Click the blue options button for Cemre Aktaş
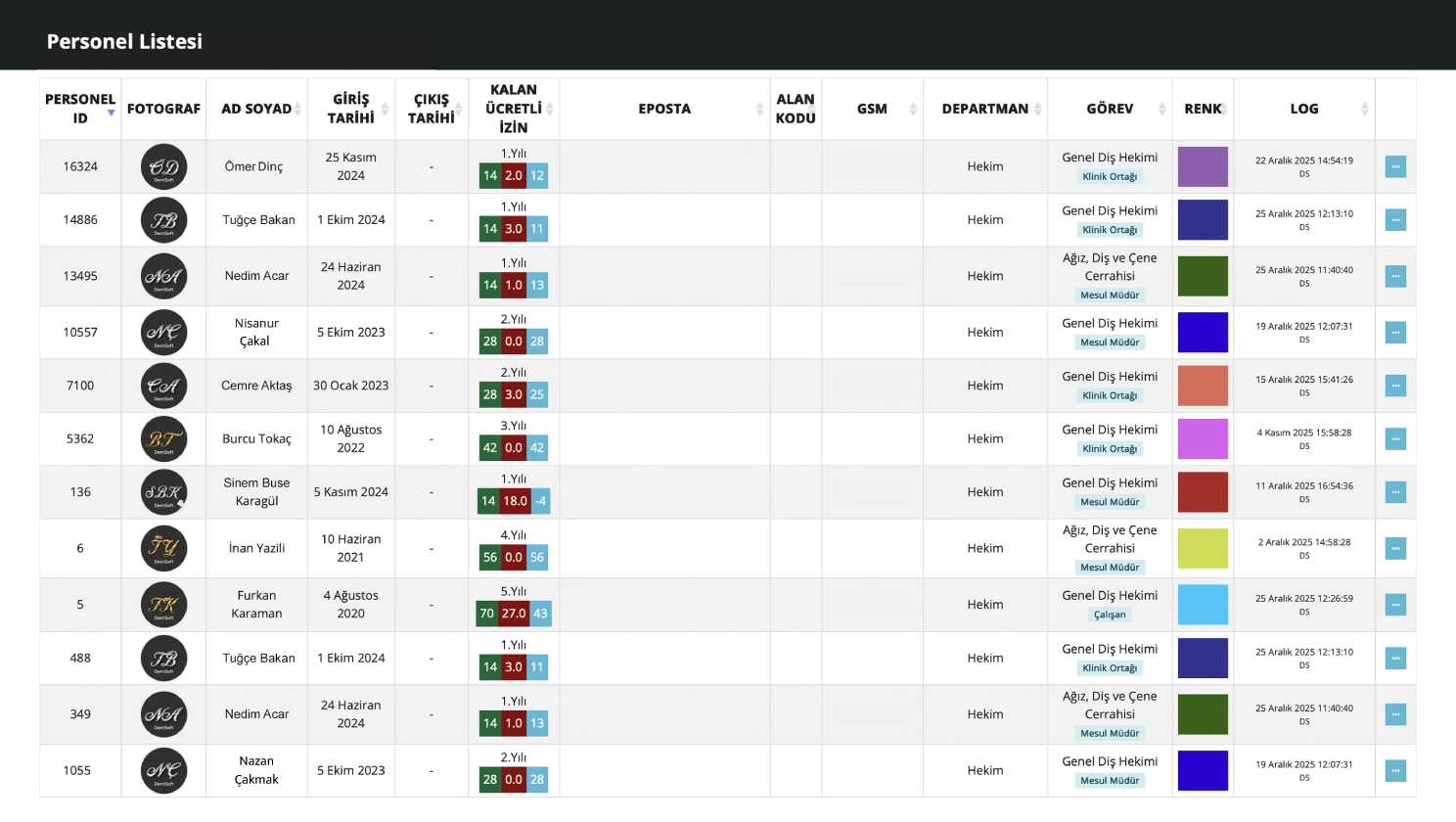1456x822 pixels. pyautogui.click(x=1395, y=386)
